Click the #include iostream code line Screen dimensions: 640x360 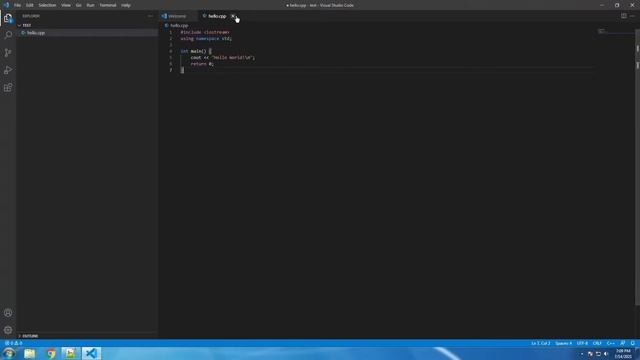point(205,32)
